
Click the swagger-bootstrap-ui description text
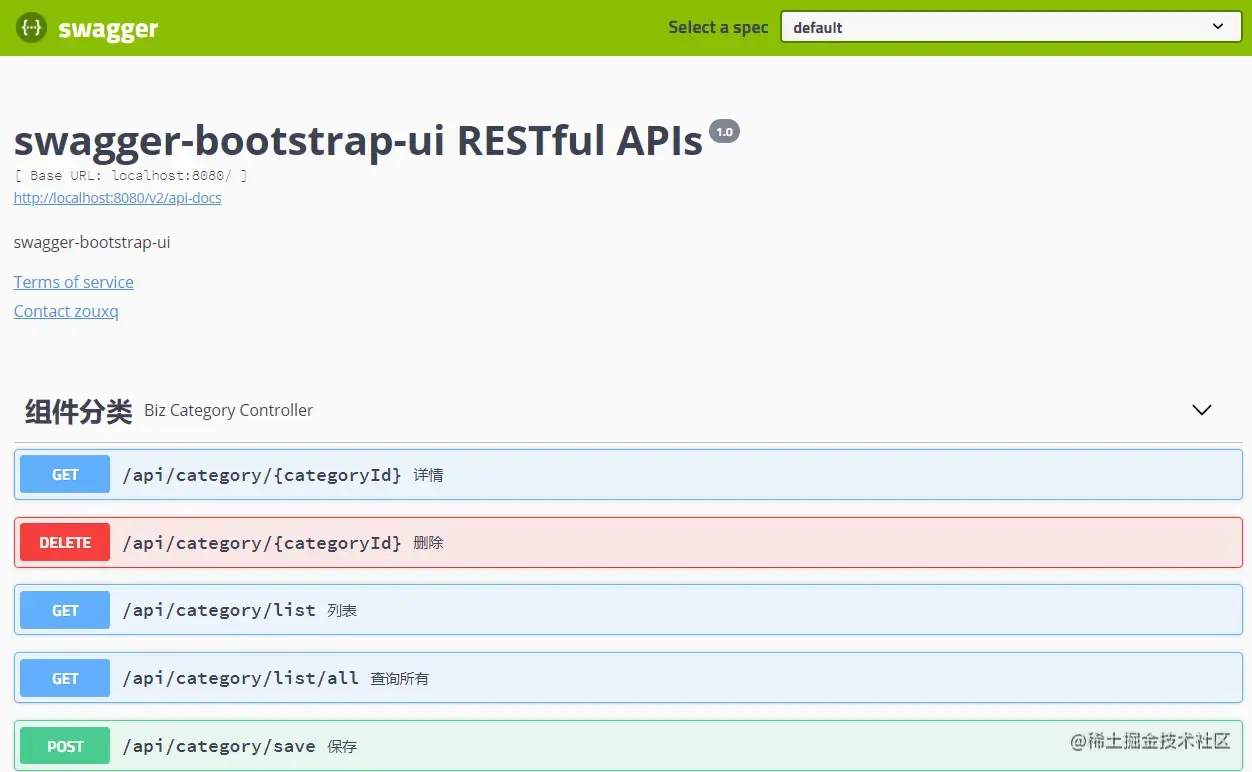(92, 242)
